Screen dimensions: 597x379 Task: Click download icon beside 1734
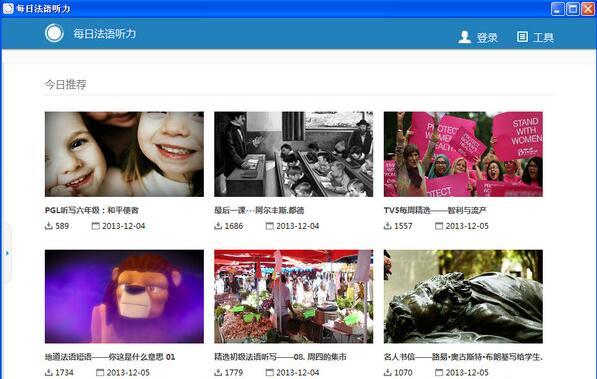49,372
